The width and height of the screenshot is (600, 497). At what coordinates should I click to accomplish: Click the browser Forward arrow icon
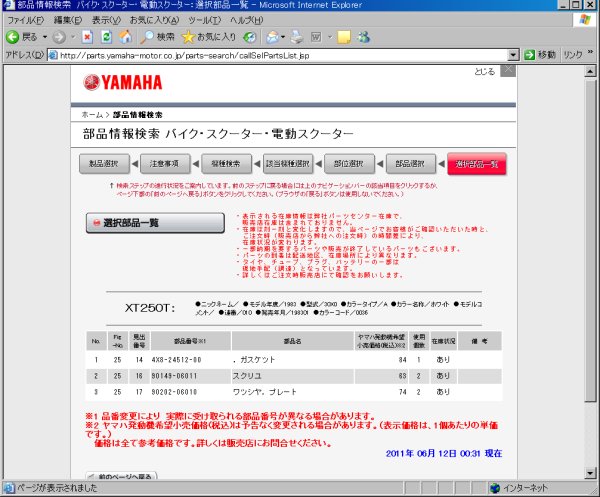tap(59, 37)
